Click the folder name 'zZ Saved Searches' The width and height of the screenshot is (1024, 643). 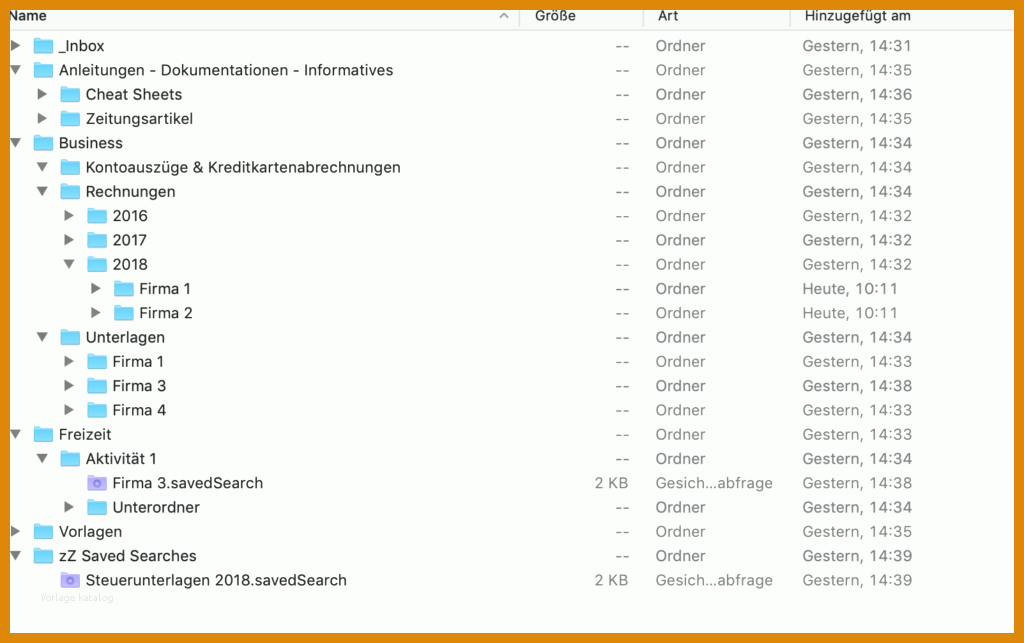point(127,556)
